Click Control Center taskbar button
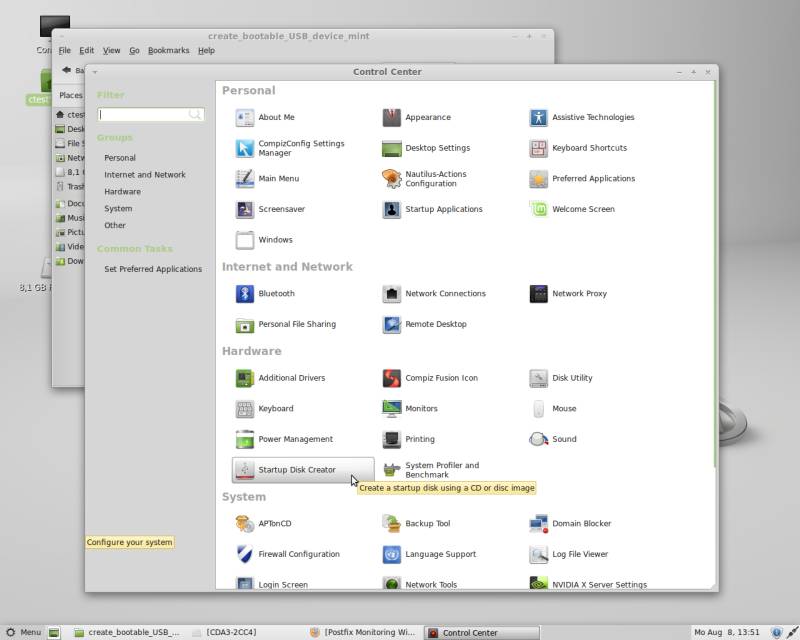 [x=482, y=633]
